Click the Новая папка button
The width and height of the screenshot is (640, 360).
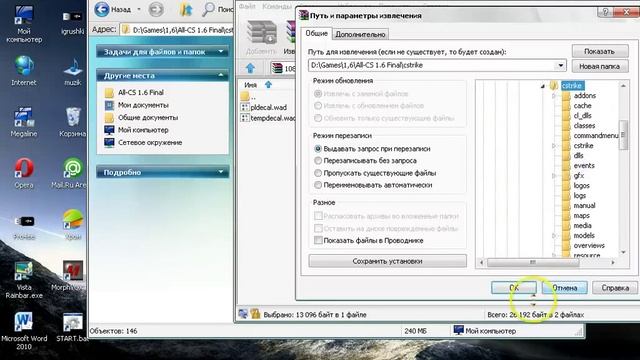[600, 66]
